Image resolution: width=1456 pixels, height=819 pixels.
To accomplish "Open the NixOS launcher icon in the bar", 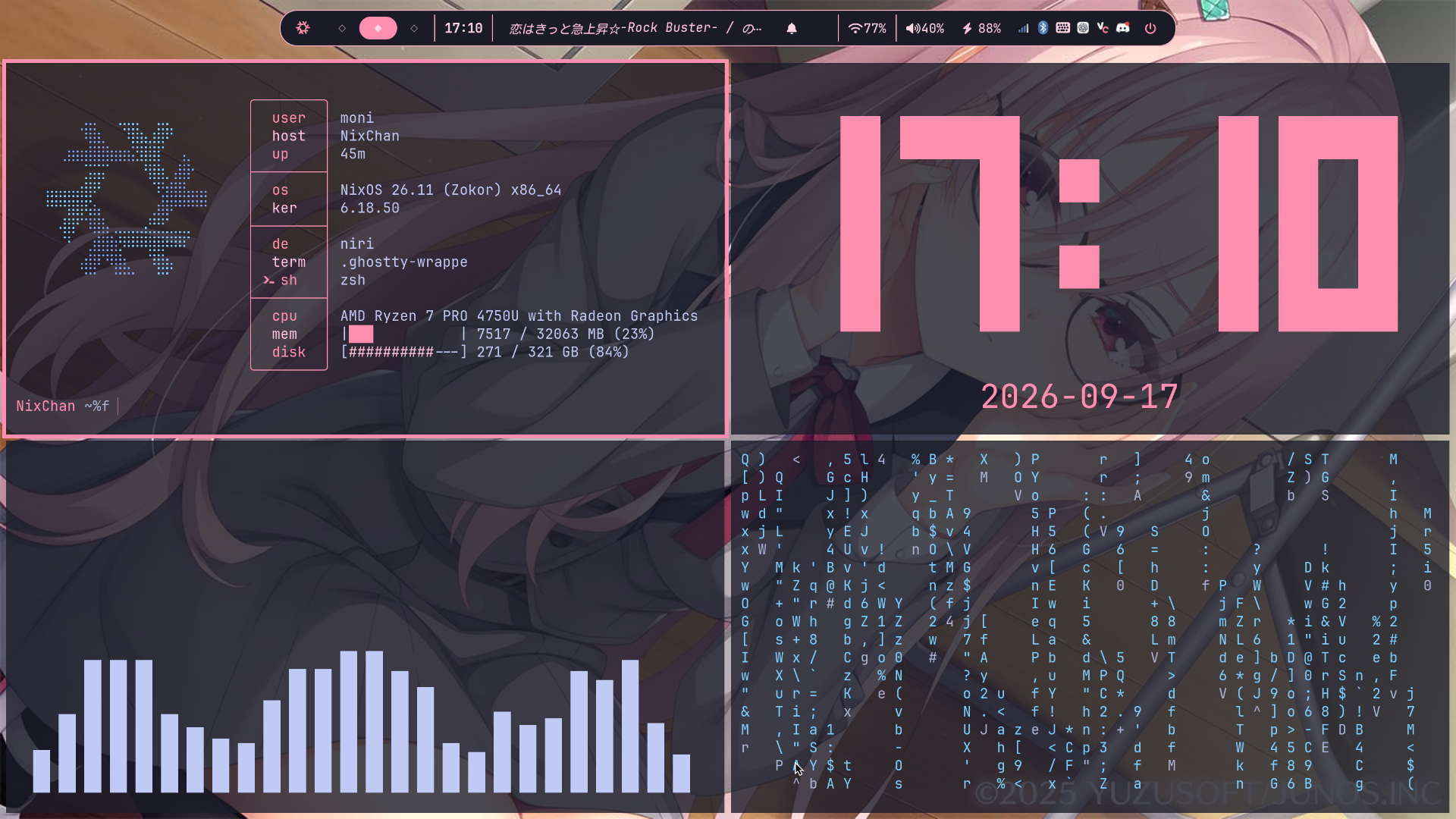I will [303, 28].
